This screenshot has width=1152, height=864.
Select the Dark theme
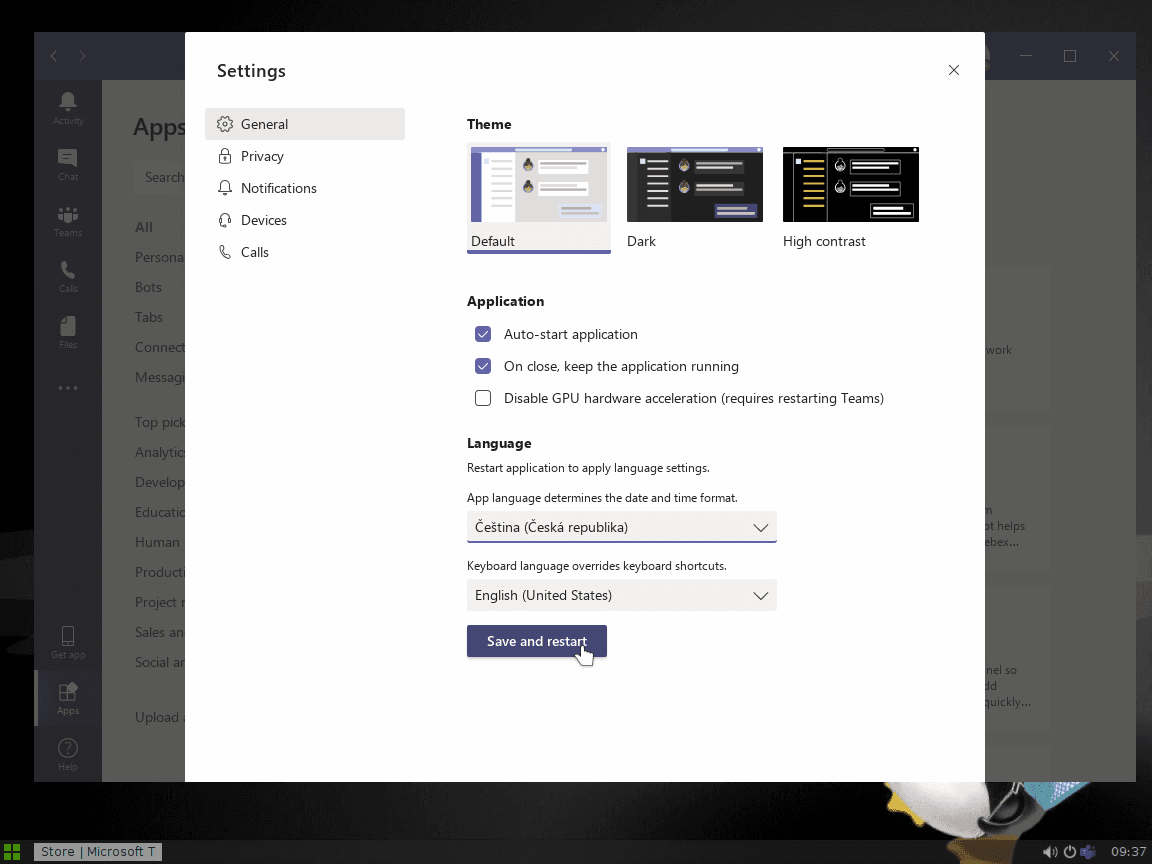tap(694, 184)
